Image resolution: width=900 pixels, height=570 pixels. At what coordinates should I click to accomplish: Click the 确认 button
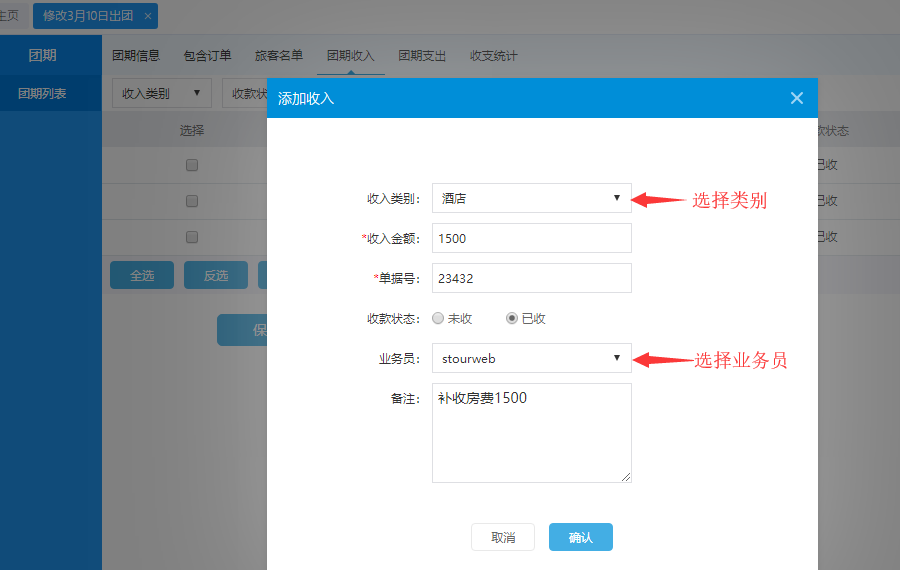click(580, 537)
